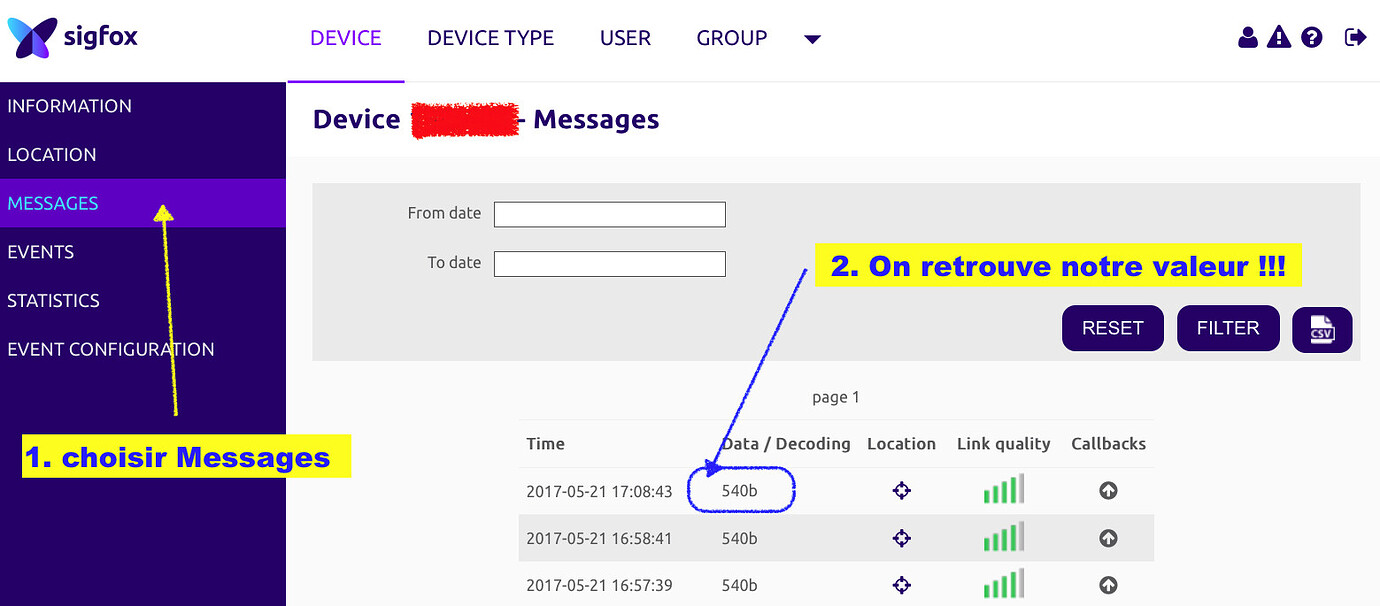Click the logout icon
1380x606 pixels.
click(x=1355, y=38)
